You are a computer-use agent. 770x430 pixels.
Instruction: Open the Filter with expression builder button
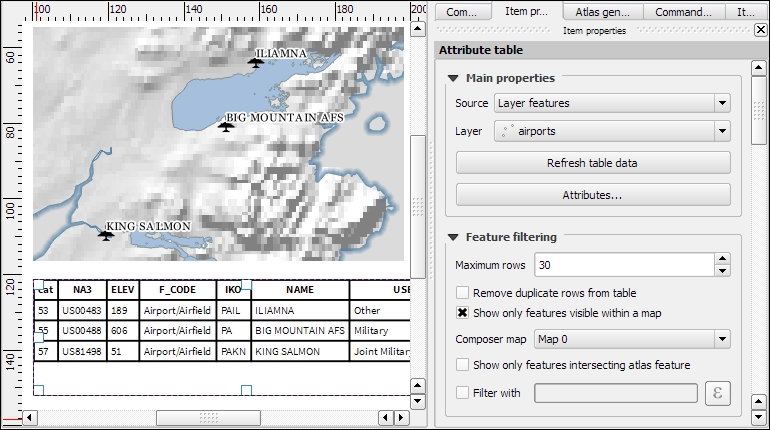[717, 393]
